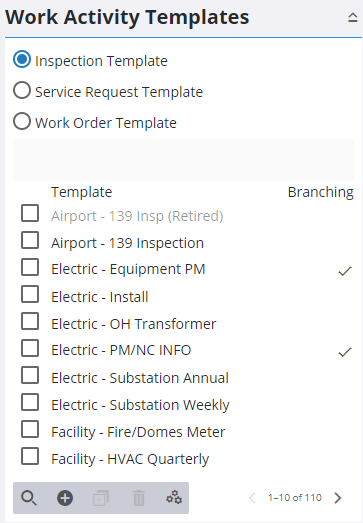Open the retired Airport - 139 Insp template
363x523 pixels.
137,216
